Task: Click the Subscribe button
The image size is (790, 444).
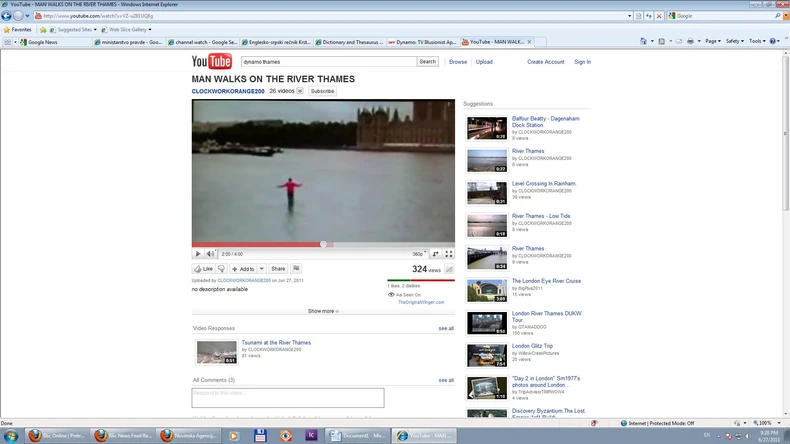Action: pos(322,91)
